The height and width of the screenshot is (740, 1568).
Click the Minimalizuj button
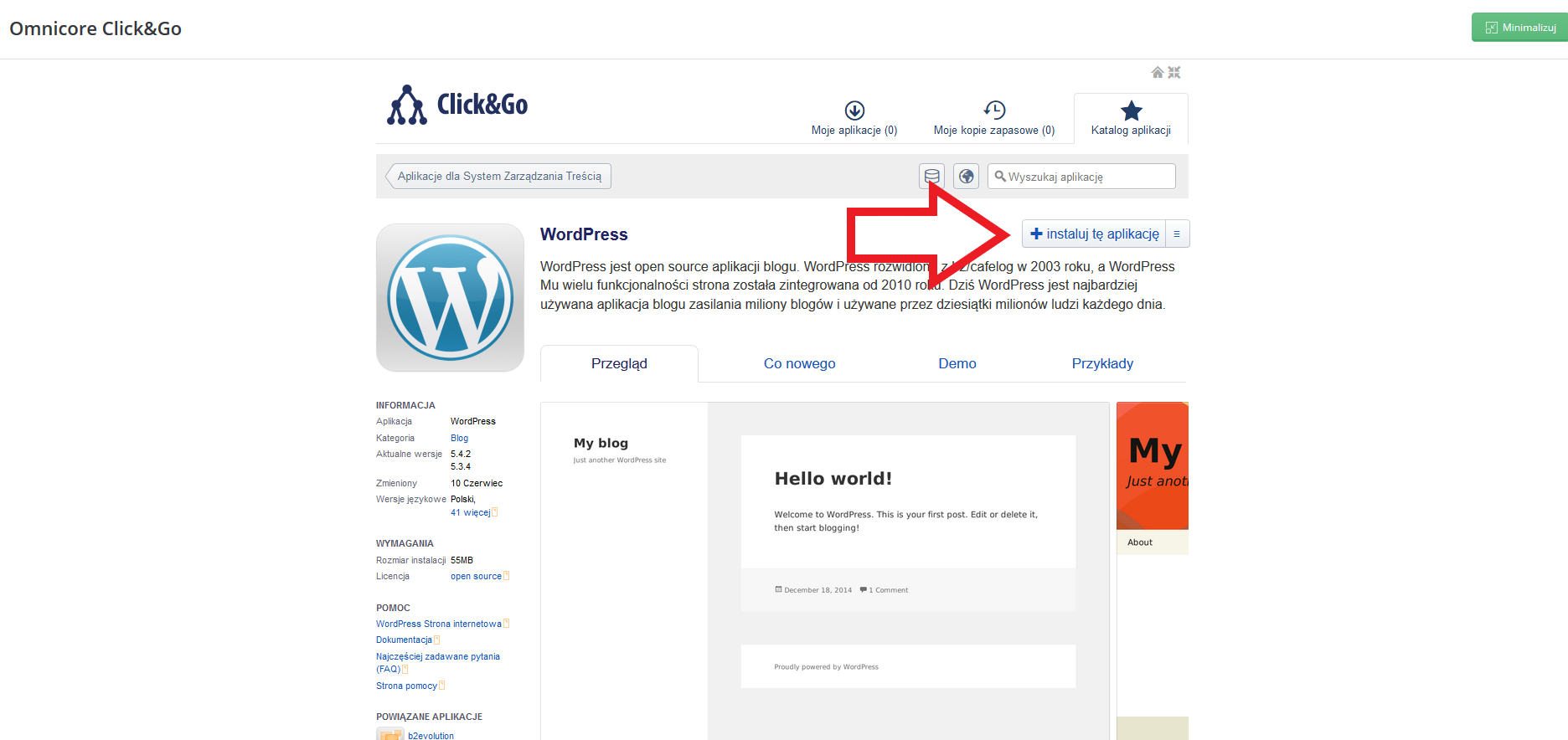tap(1520, 28)
